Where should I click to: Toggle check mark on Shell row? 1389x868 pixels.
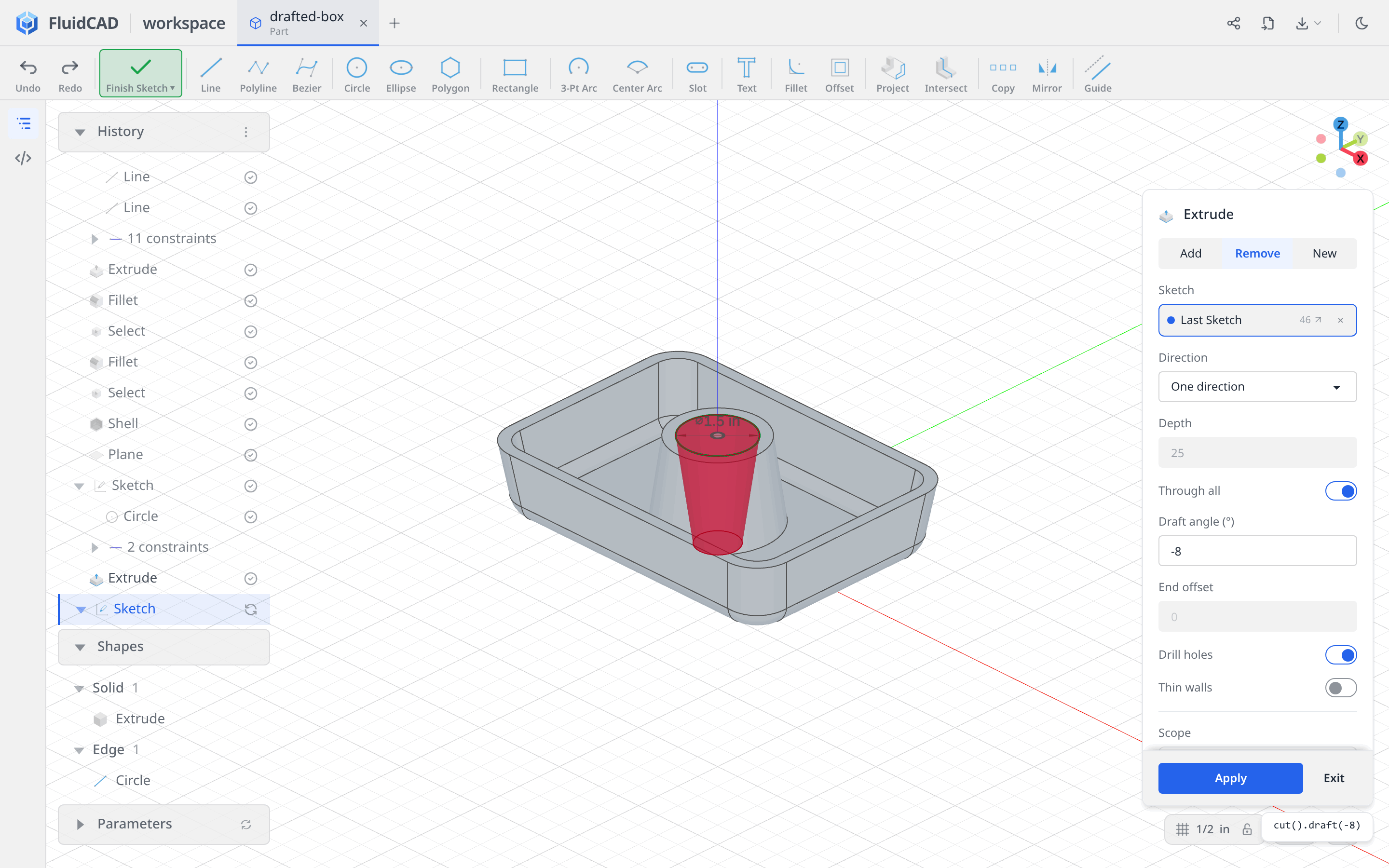(x=250, y=424)
